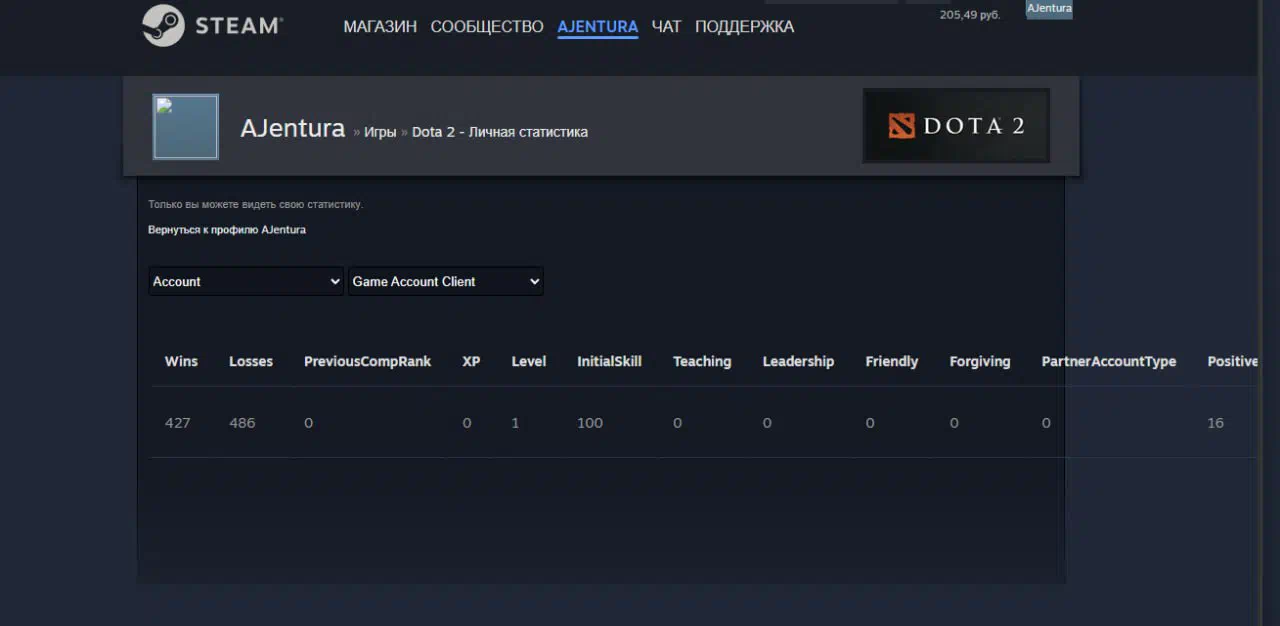
Task: Click the Friendly column header
Action: 891,361
